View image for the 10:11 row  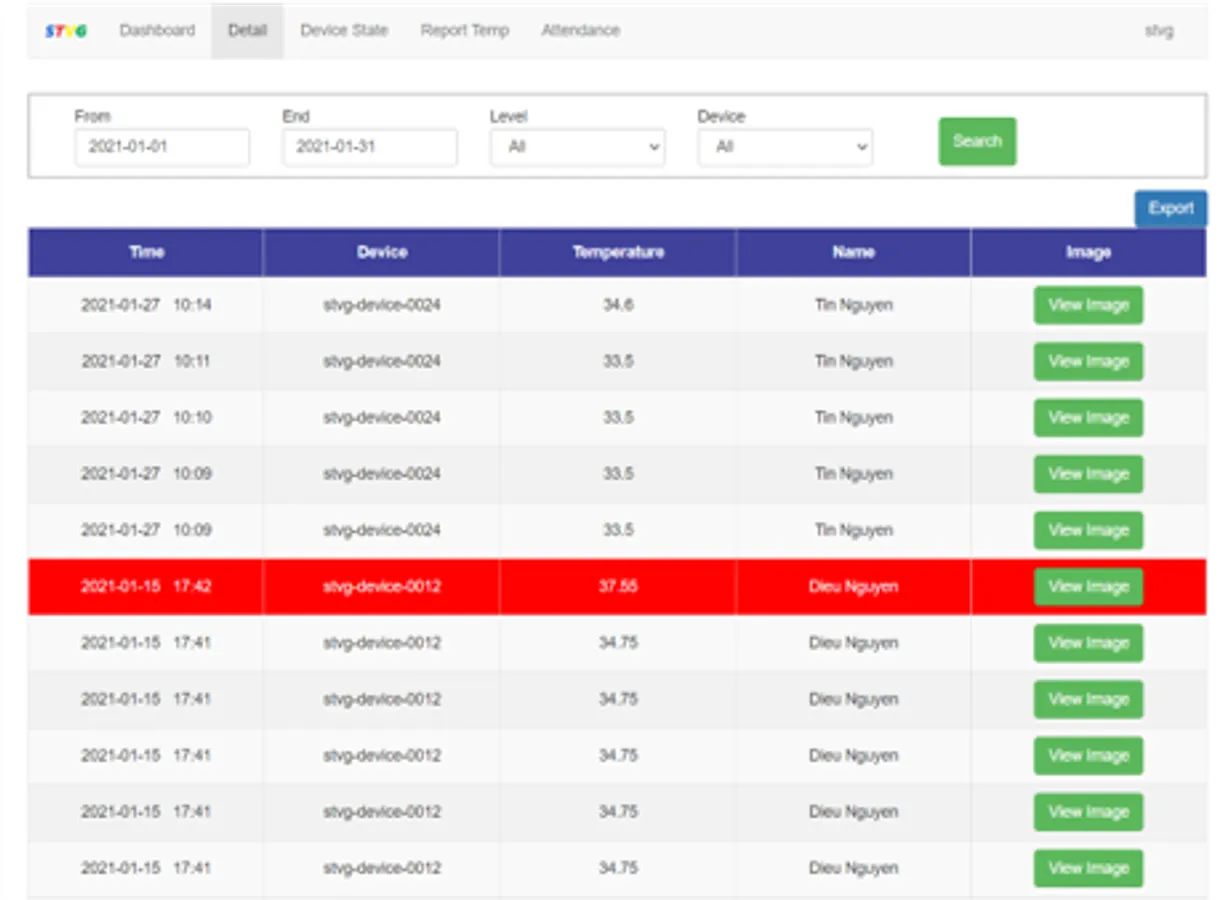point(1088,361)
